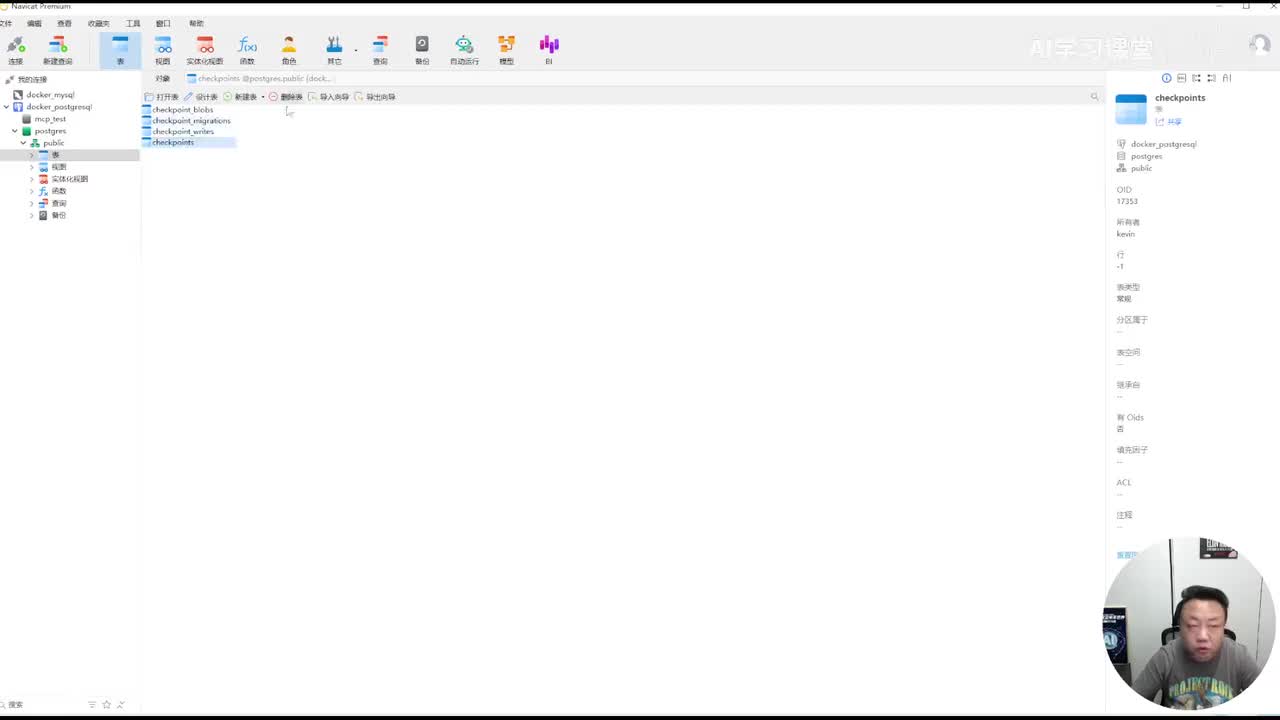
Task: Click the 共享 (Share) link under checkpoints
Action: (x=1169, y=122)
